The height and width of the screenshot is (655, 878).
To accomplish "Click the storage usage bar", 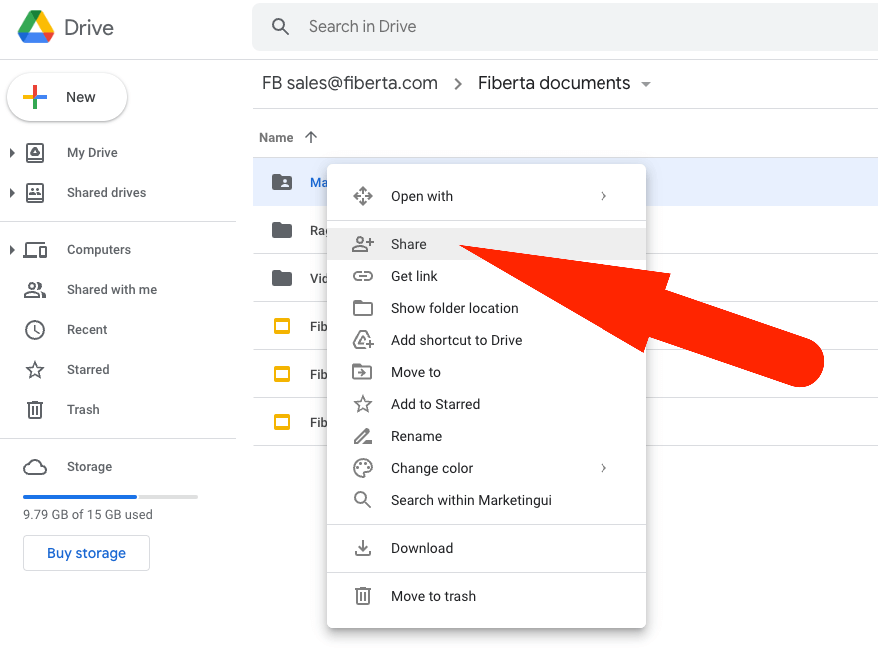I will tap(110, 497).
